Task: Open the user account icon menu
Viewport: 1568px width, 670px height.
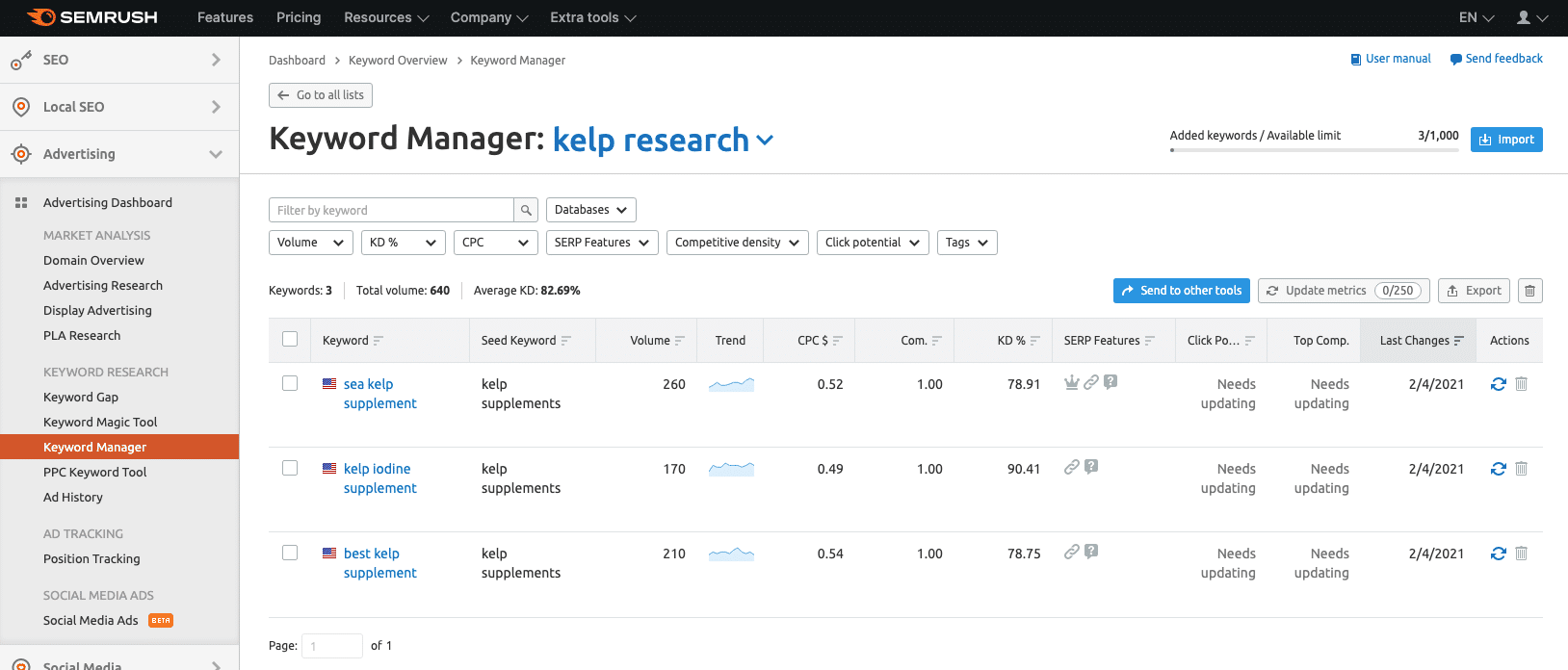Action: 1531,17
